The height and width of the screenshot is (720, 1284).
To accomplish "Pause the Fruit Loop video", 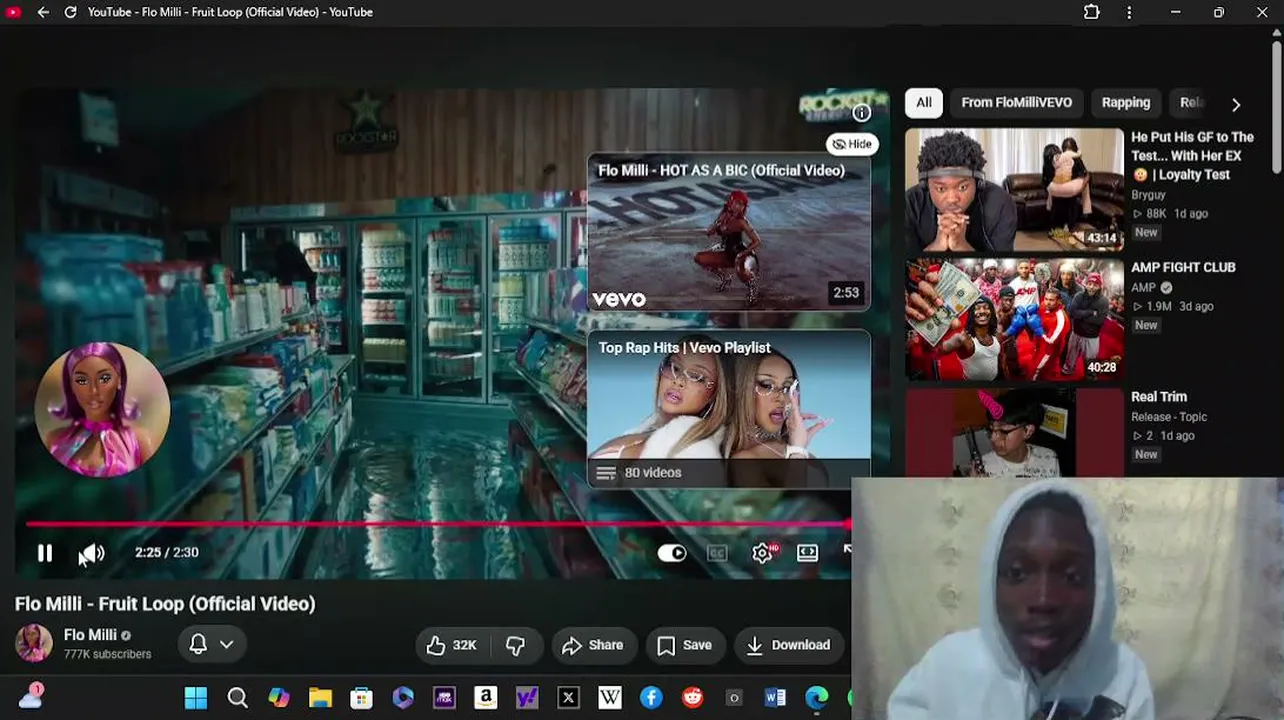I will pos(45,553).
